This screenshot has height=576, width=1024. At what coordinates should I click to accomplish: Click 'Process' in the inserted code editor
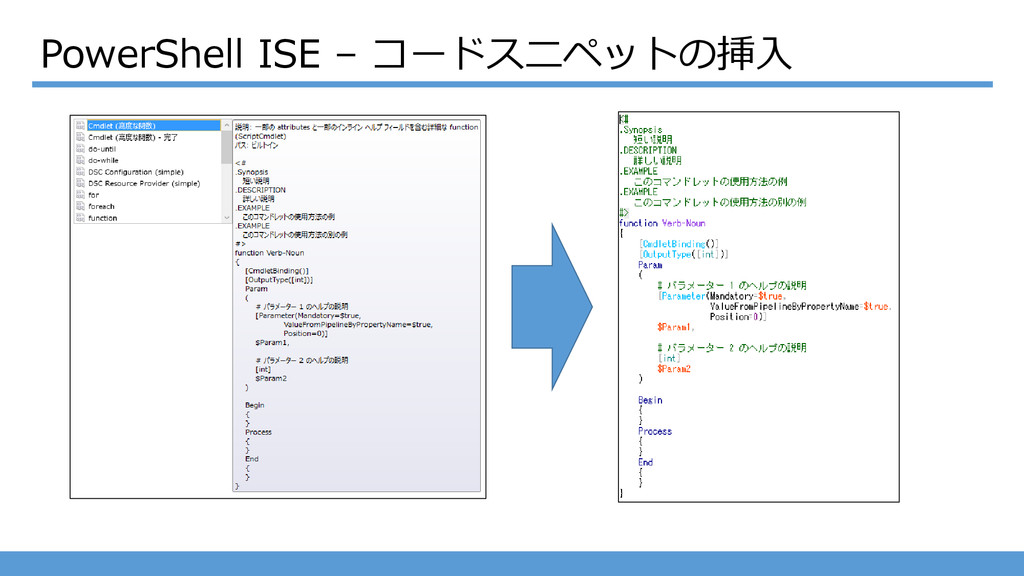(655, 431)
